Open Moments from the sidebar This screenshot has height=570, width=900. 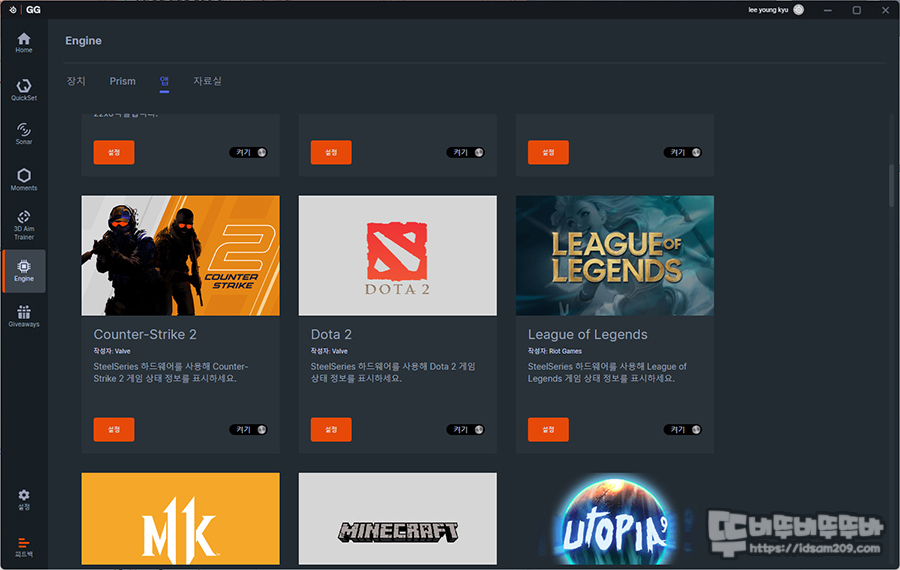(x=24, y=180)
